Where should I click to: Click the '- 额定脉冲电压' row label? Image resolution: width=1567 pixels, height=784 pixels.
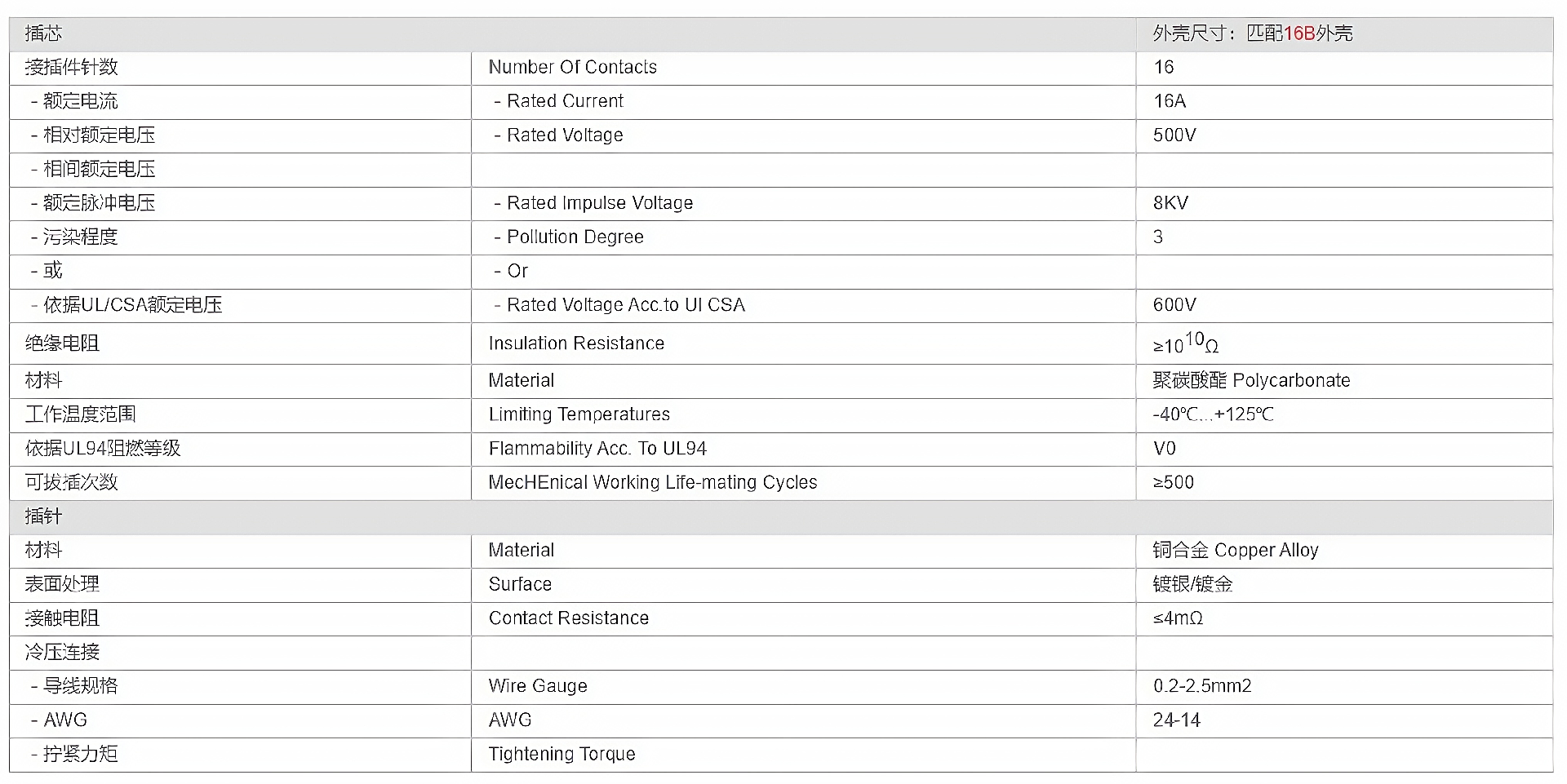(x=92, y=203)
